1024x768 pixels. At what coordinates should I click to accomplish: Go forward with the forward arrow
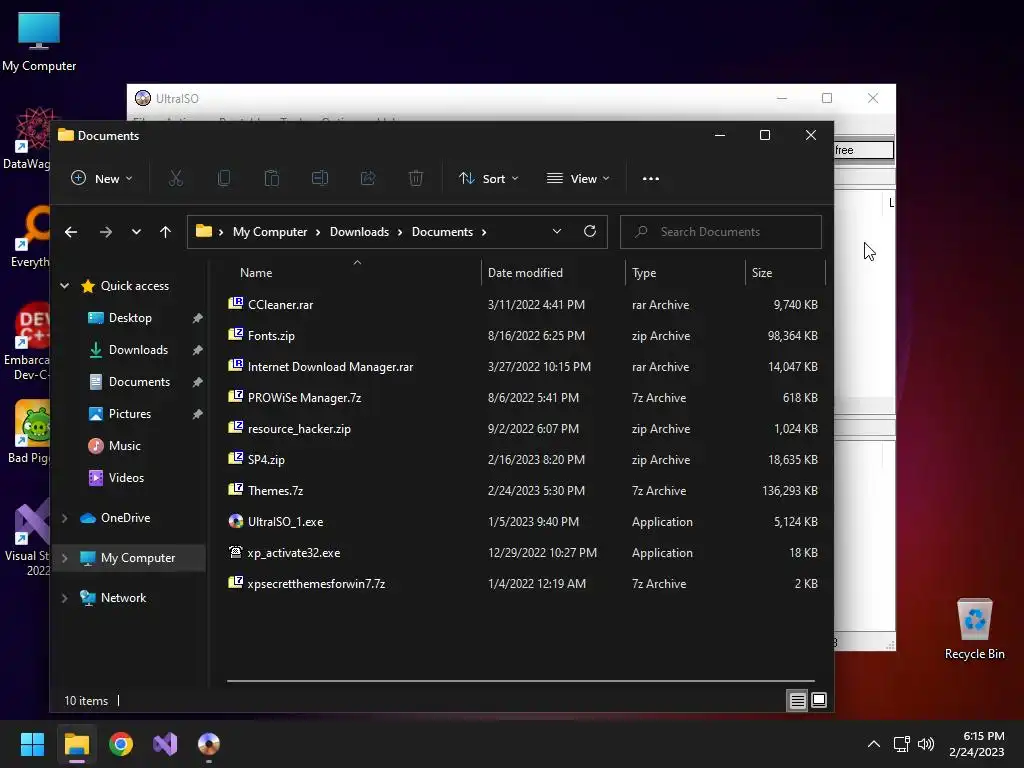[106, 232]
